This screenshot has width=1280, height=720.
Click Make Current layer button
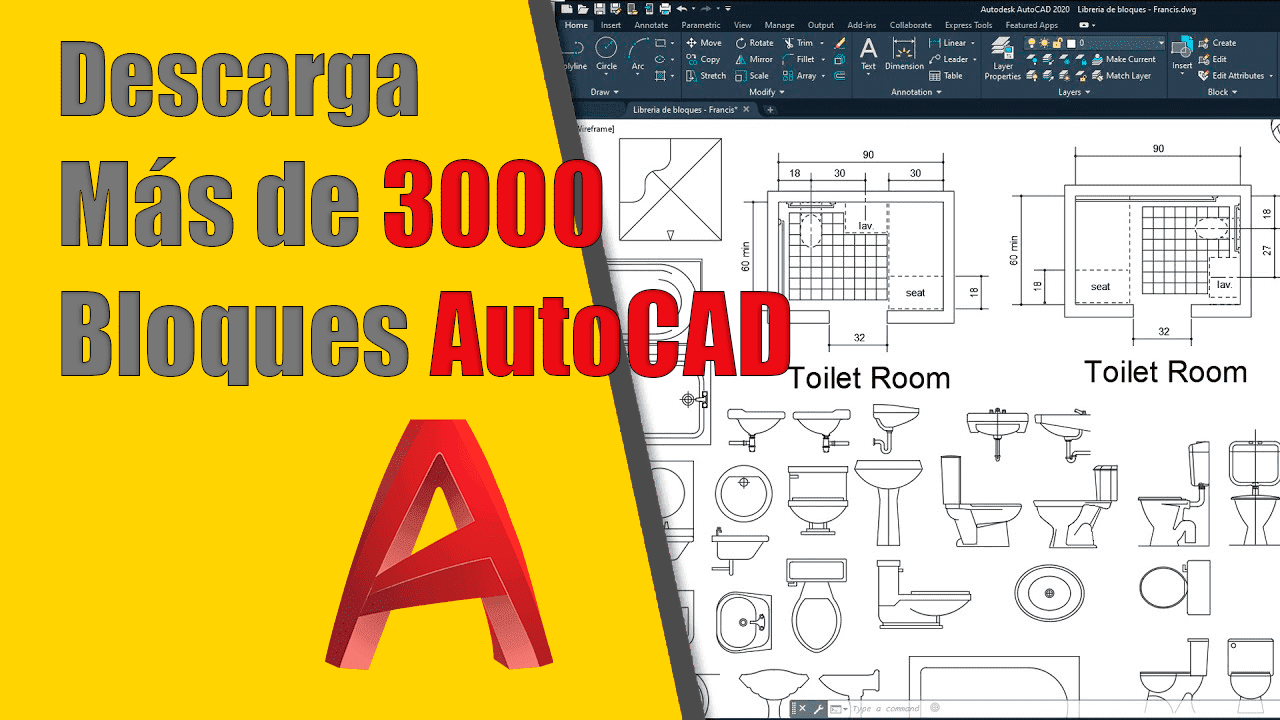(x=1123, y=59)
